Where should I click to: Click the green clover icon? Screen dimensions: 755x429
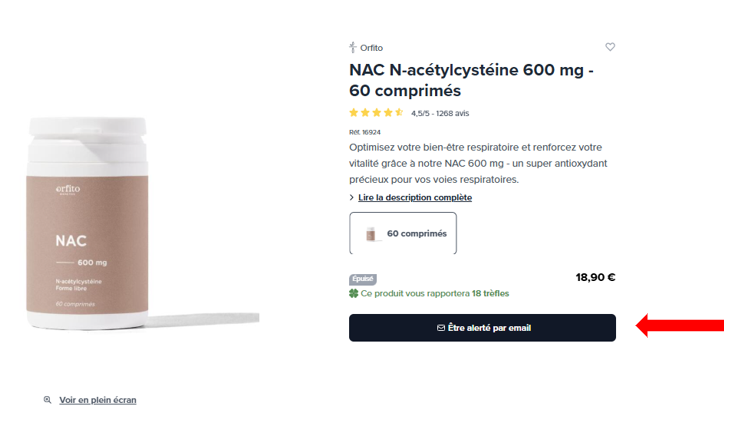point(353,293)
